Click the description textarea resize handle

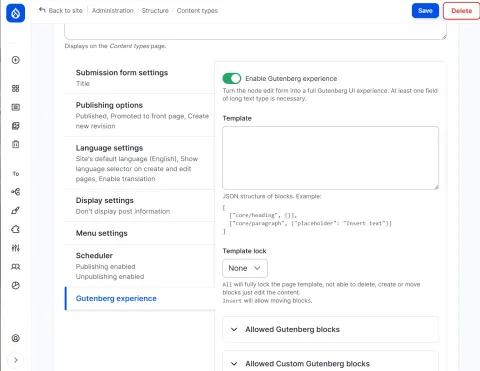coord(444,37)
